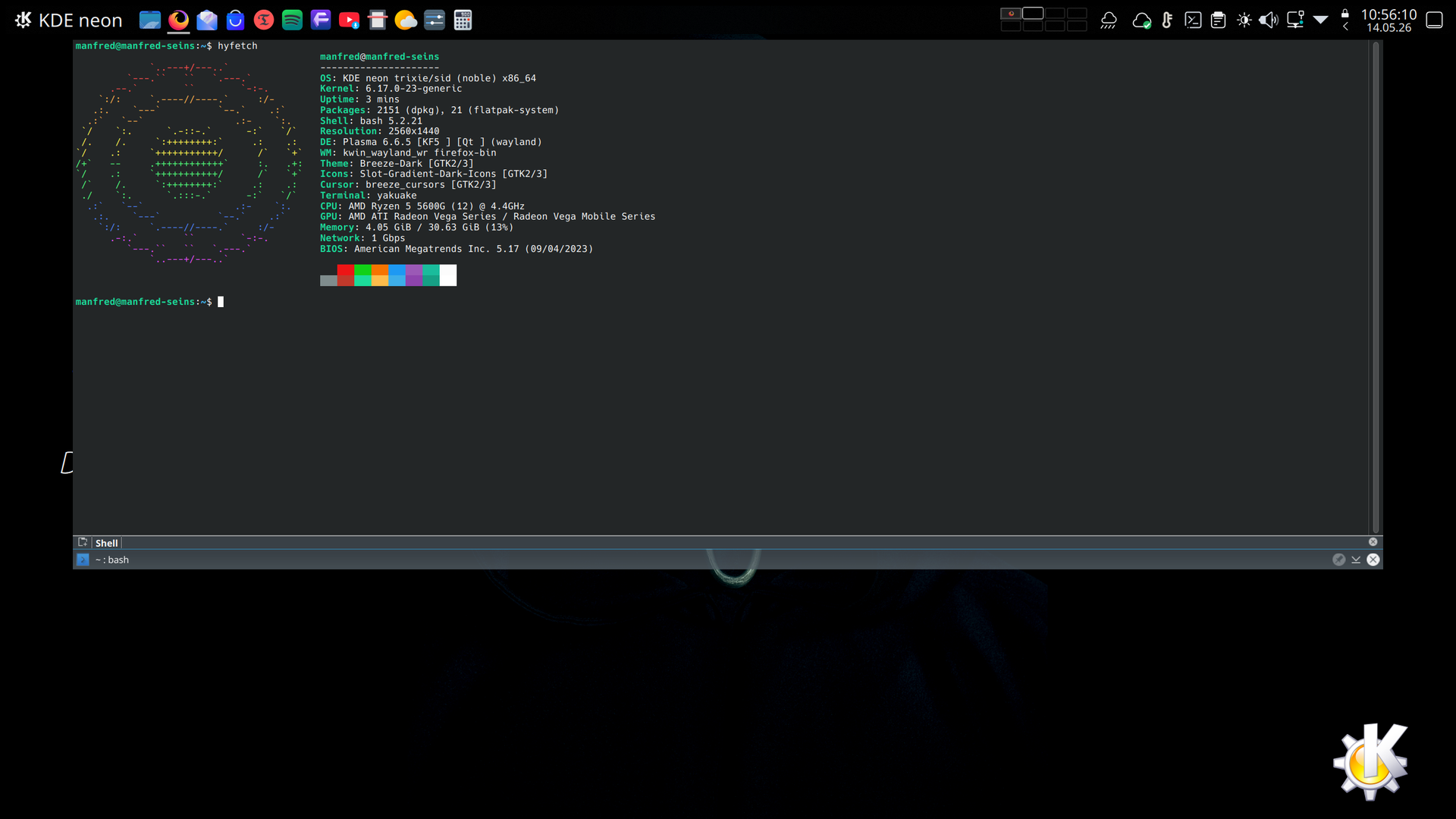This screenshot has height=819, width=1456.
Task: Click the "Packages: 2151 (dpkg)" line
Action: (439, 110)
